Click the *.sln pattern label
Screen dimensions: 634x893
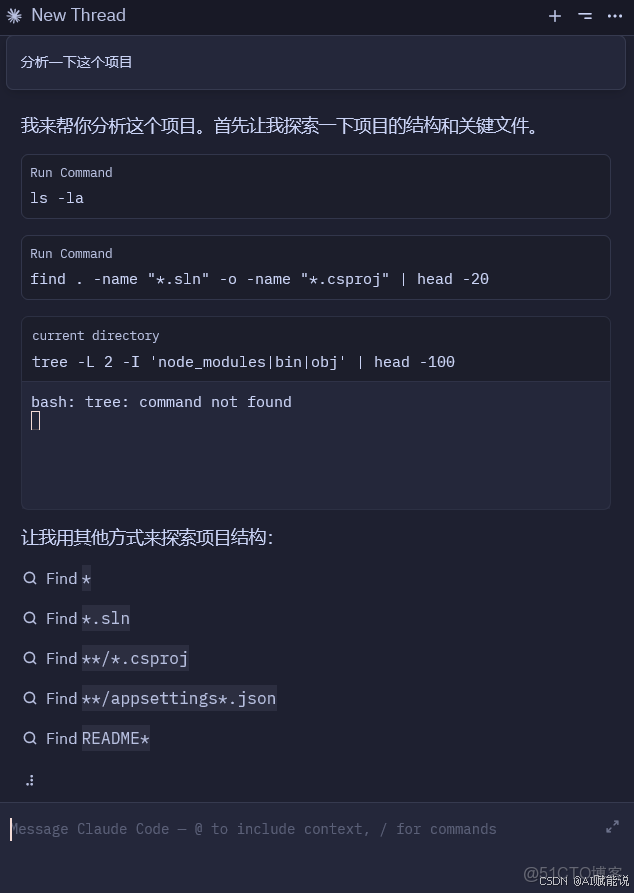106,618
